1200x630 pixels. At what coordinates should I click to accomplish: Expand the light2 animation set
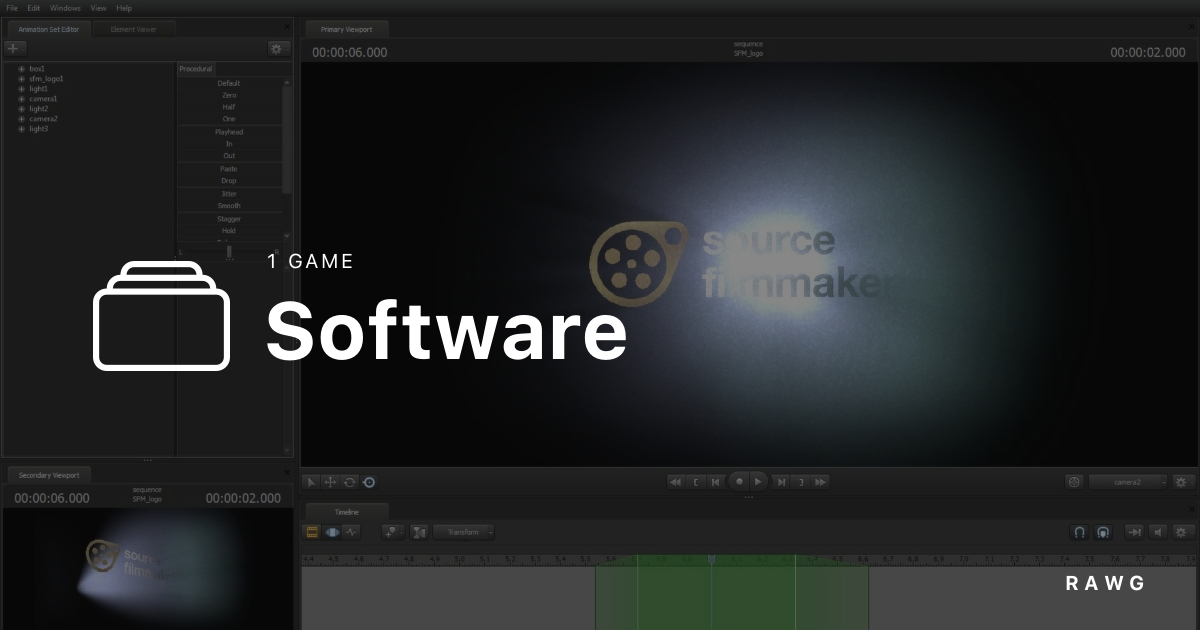(21, 109)
